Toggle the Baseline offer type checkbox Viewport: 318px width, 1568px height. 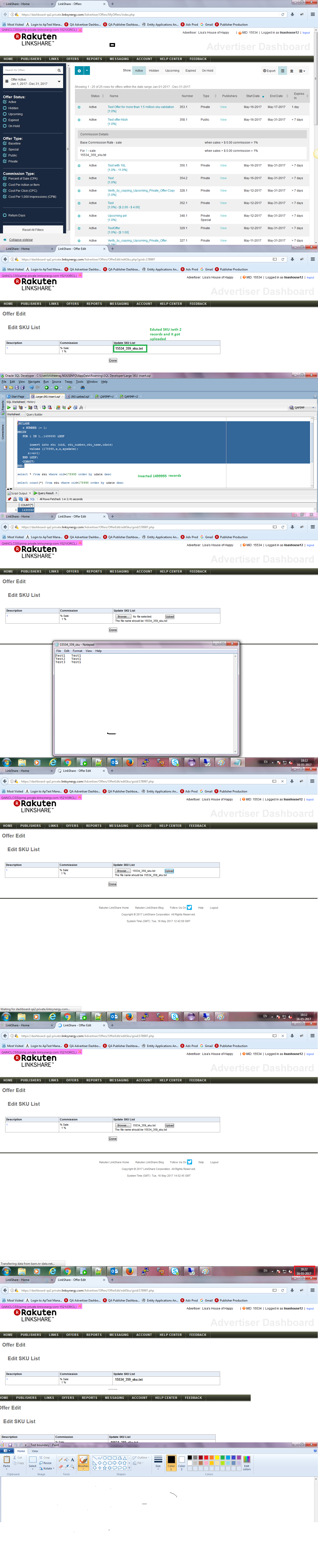pyautogui.click(x=5, y=144)
